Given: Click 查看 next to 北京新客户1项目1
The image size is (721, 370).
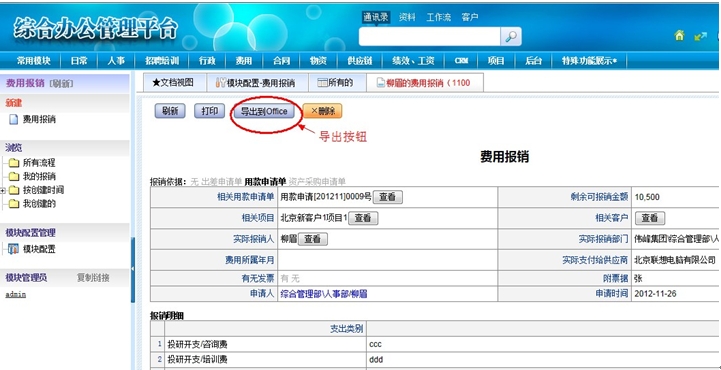Looking at the screenshot, I should tap(363, 218).
